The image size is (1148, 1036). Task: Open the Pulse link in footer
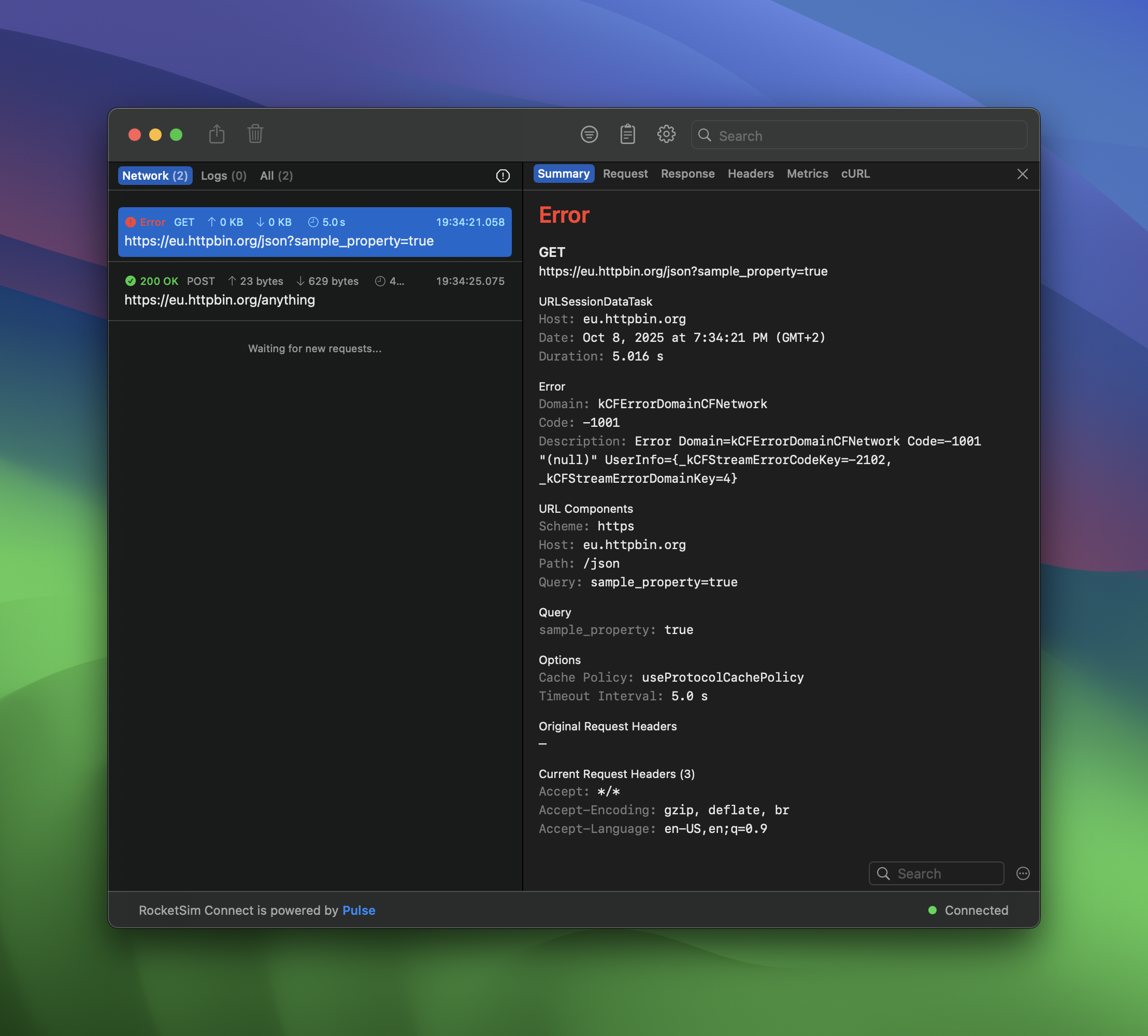[x=358, y=910]
